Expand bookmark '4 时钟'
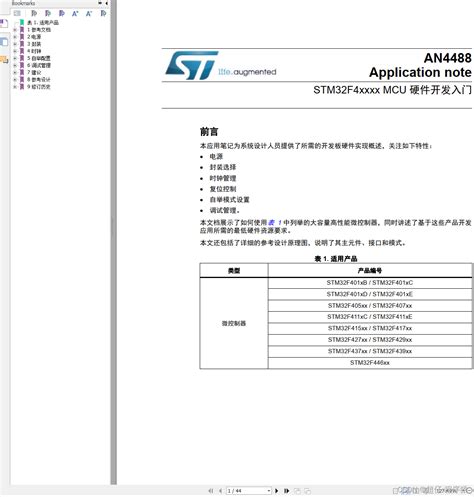The width and height of the screenshot is (474, 497). click(x=15, y=51)
